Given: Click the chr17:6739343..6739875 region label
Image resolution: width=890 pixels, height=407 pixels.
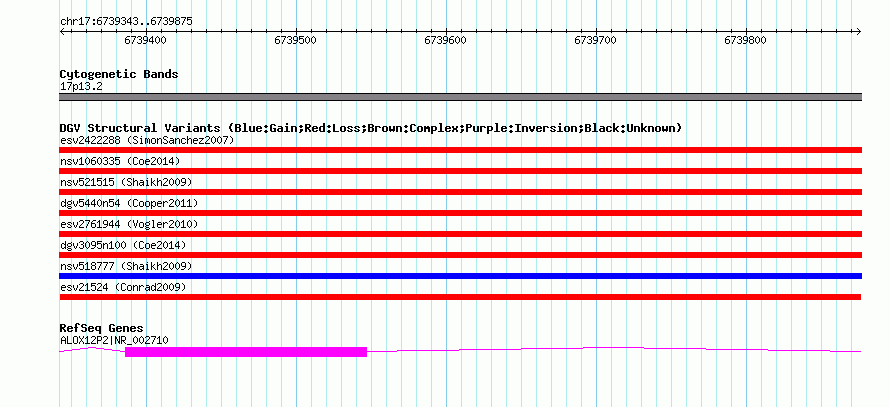Looking at the screenshot, I should (126, 22).
